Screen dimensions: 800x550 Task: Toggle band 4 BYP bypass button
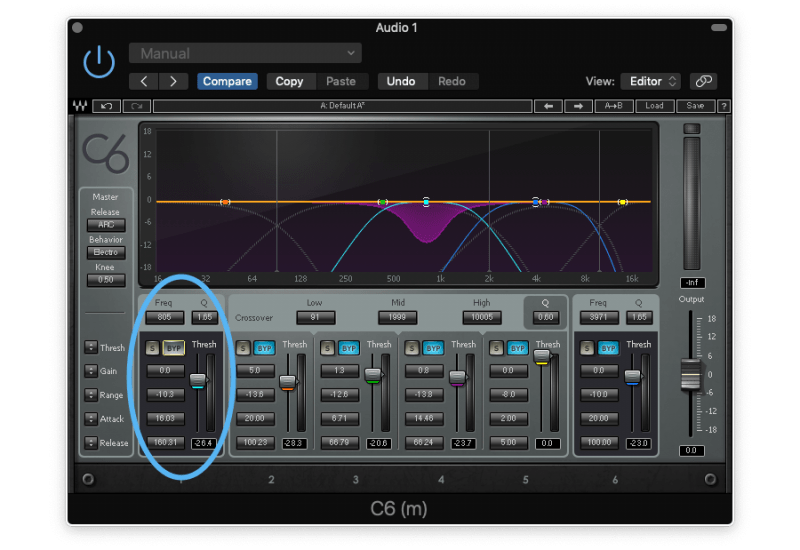[433, 348]
